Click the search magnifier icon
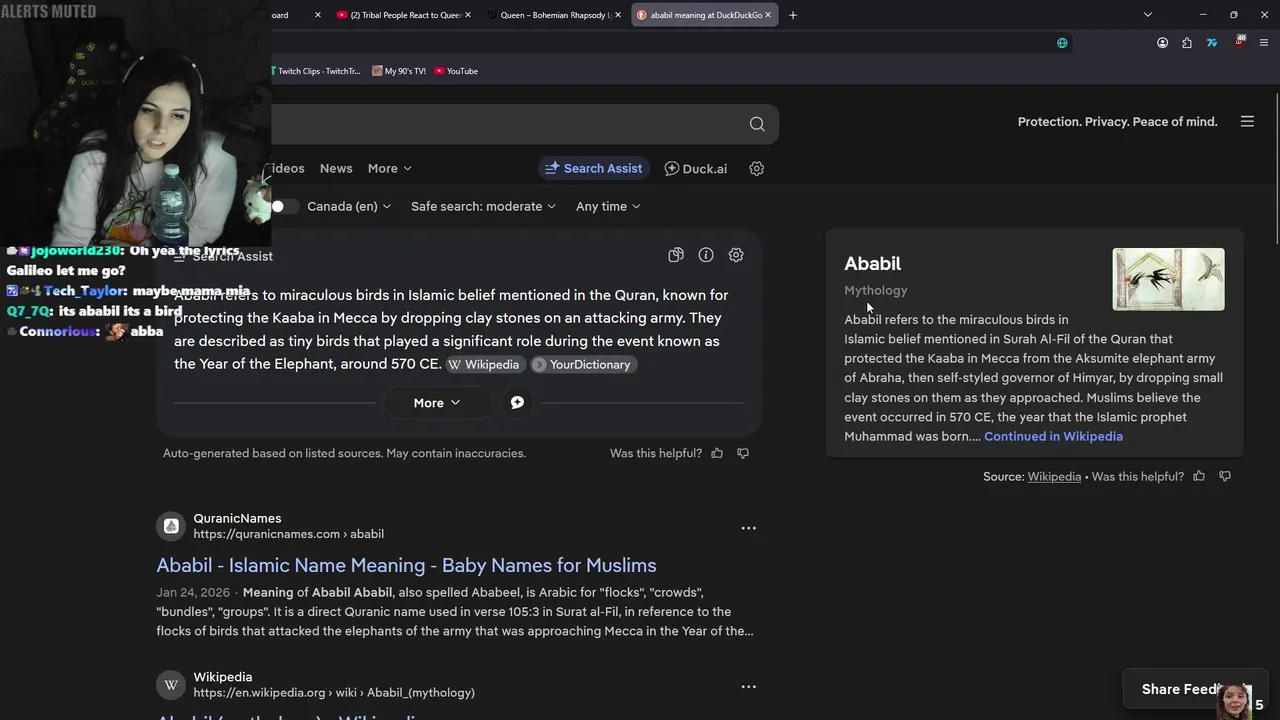 click(x=757, y=124)
